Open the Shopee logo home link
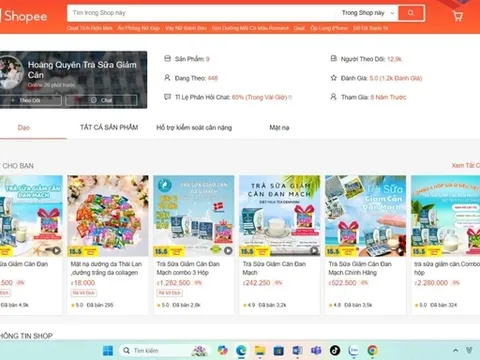Screen dimensions: 480x360 24,16
